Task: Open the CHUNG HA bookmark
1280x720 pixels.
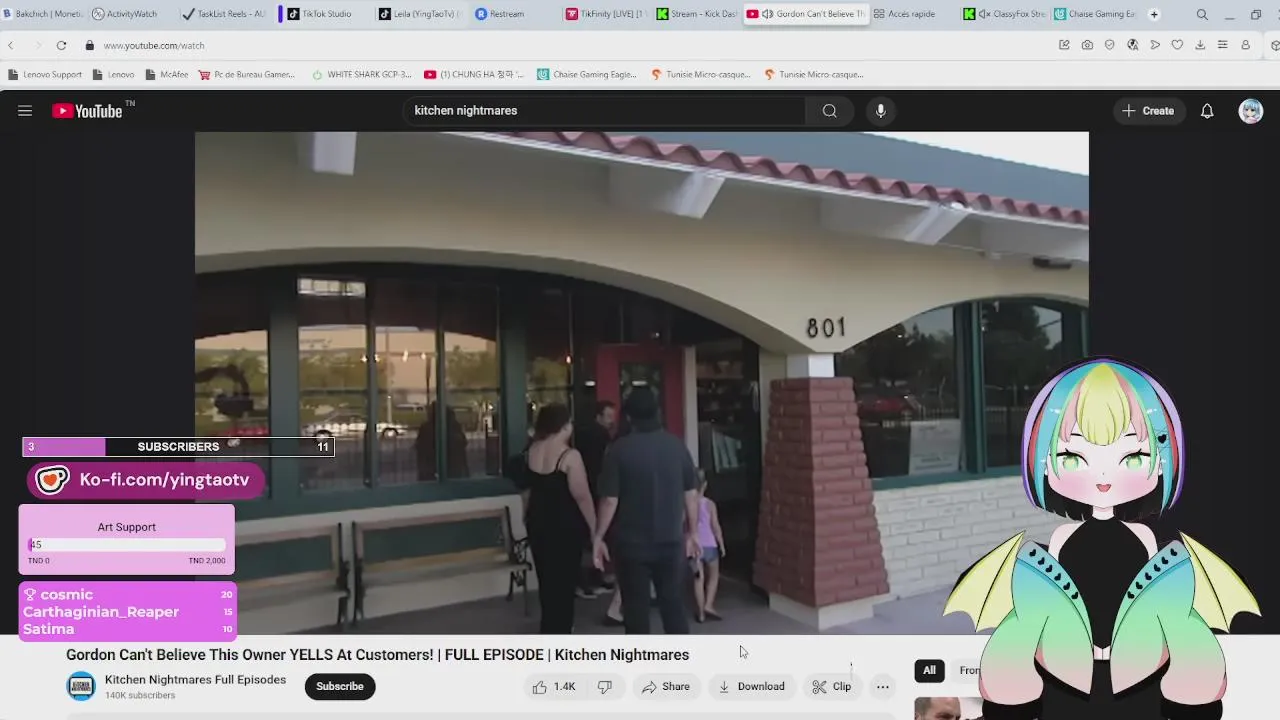Action: [474, 74]
